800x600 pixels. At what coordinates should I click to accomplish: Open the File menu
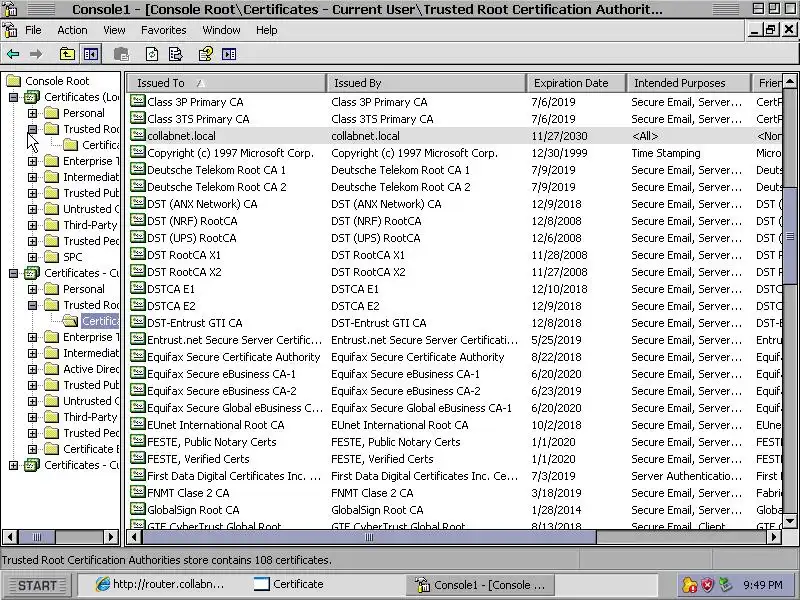pos(33,30)
